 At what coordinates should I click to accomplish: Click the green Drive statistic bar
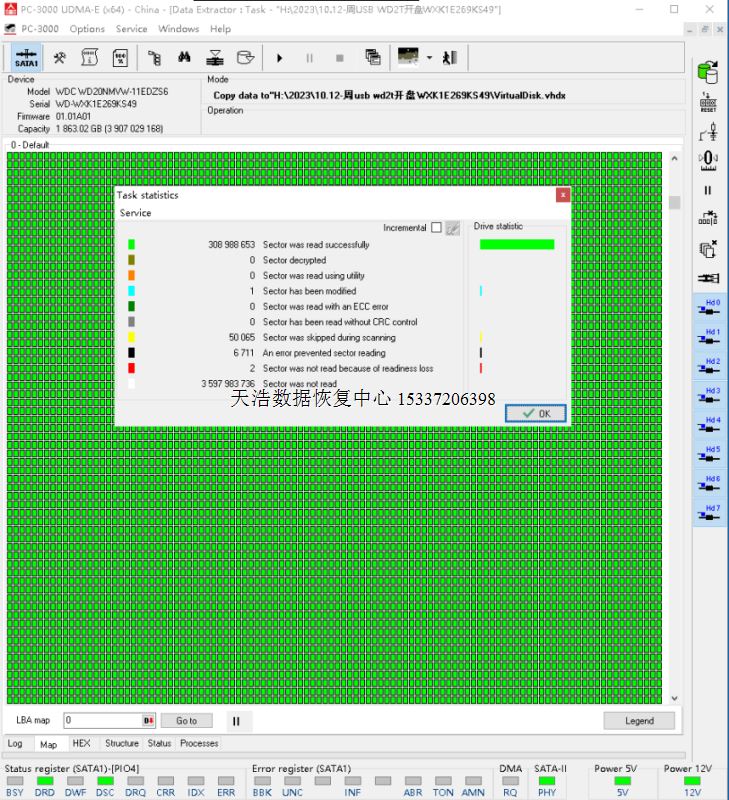click(x=516, y=244)
